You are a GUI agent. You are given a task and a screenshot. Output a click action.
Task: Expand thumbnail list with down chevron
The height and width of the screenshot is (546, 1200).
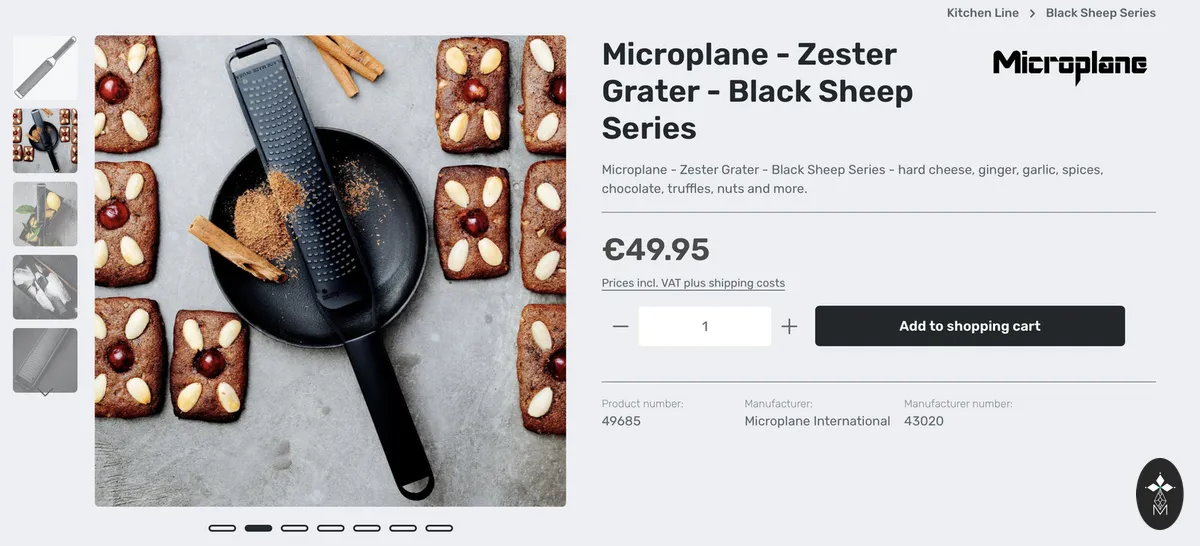[x=45, y=393]
